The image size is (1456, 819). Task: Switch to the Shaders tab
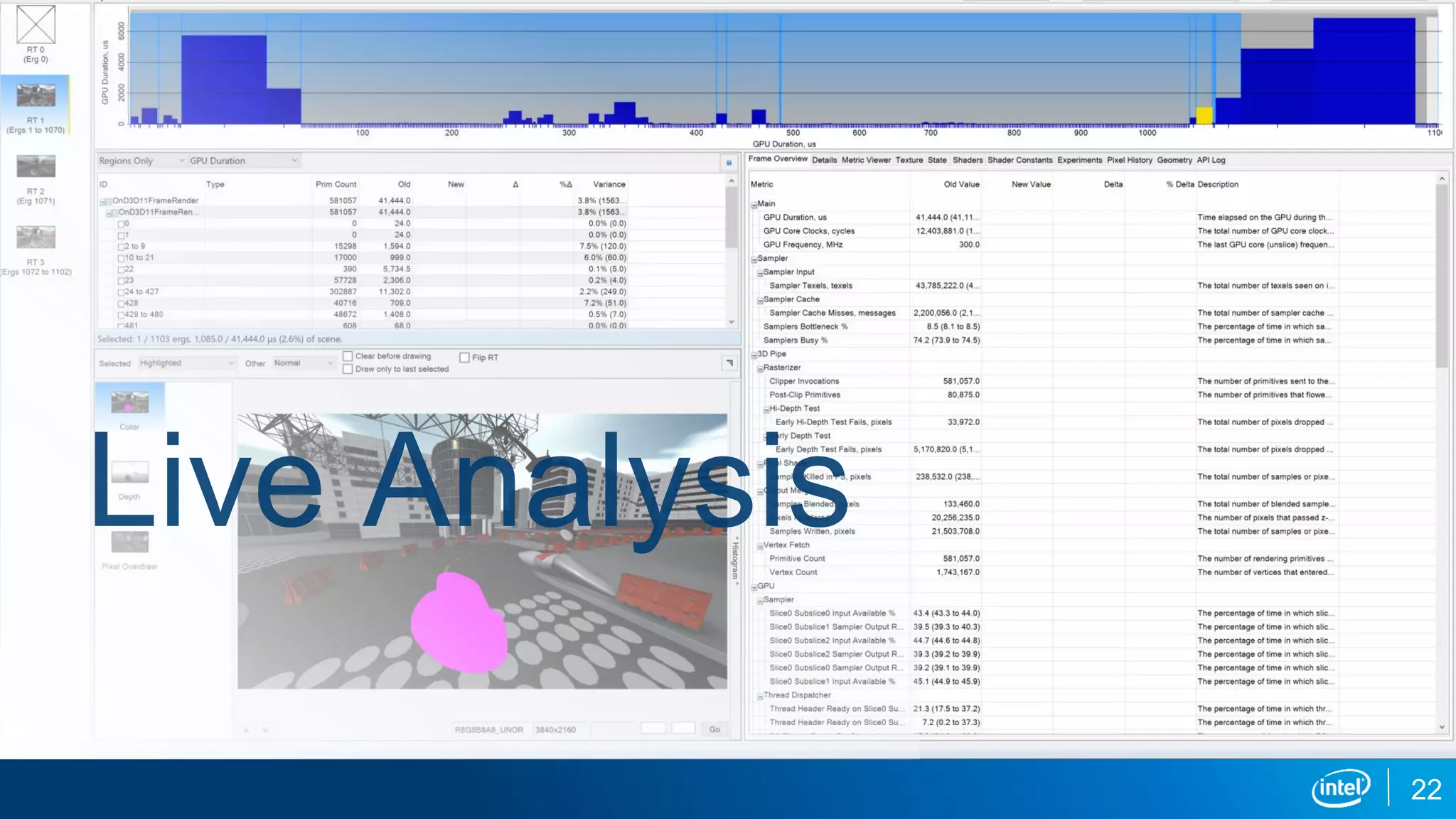click(x=967, y=161)
